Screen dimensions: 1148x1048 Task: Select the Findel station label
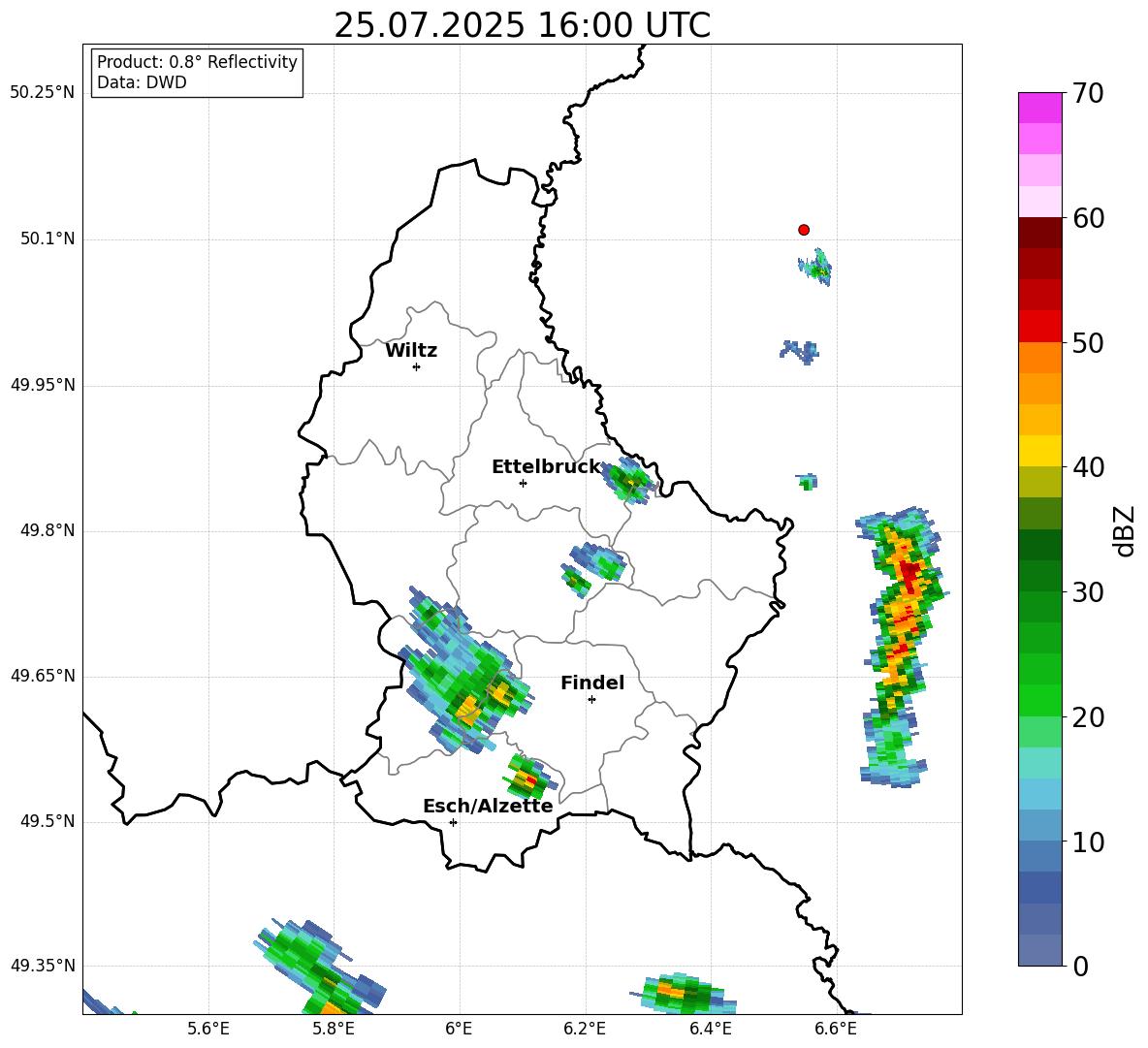[x=592, y=683]
